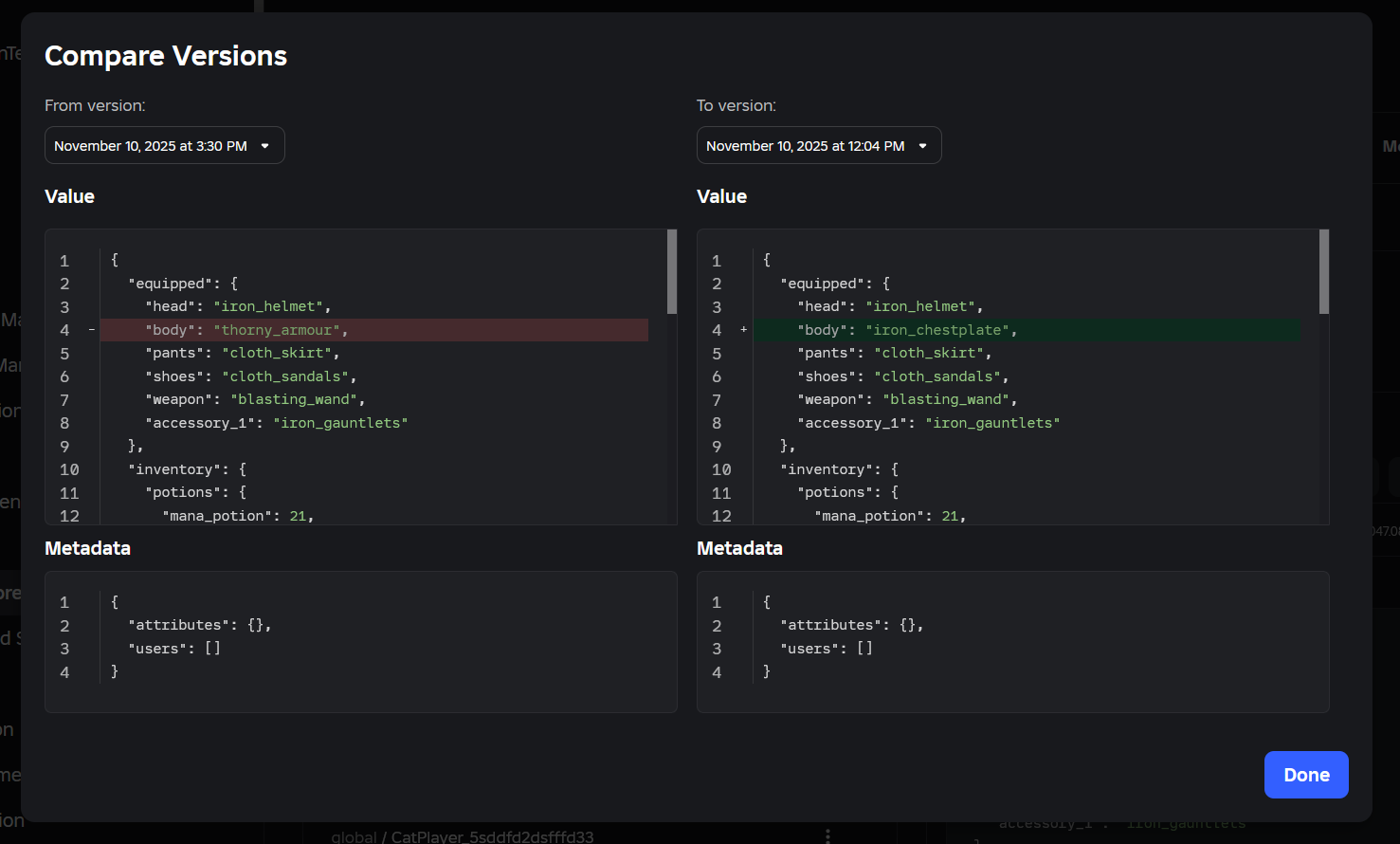Click "blasting_wand" in the To version pane
The height and width of the screenshot is (844, 1400).
coord(946,399)
